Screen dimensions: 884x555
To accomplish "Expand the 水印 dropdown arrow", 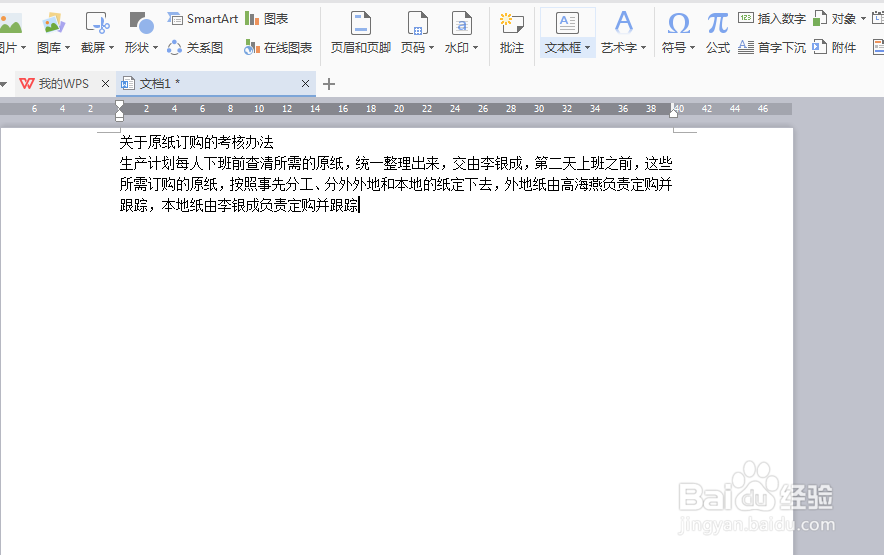I will pyautogui.click(x=476, y=48).
